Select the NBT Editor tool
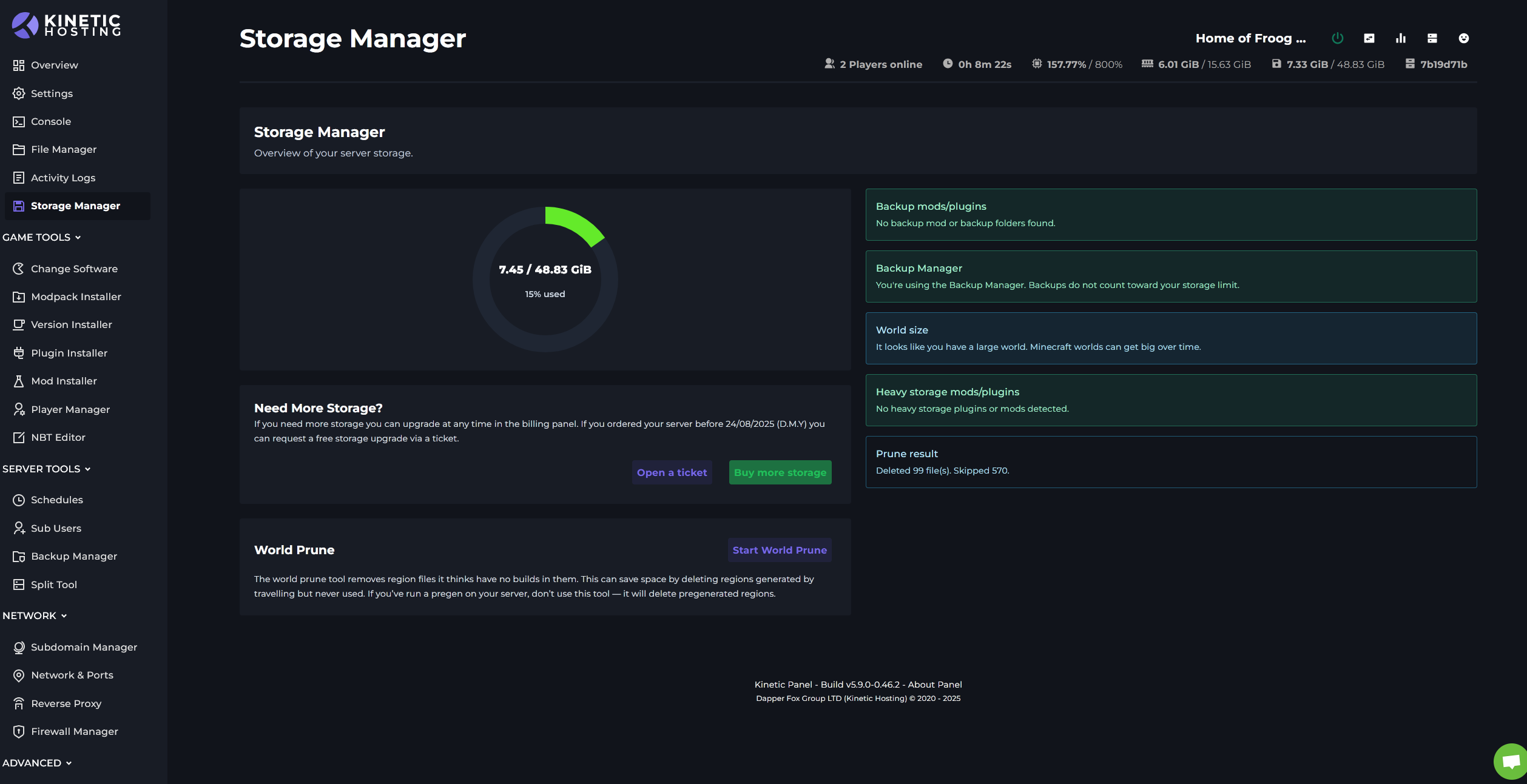The height and width of the screenshot is (784, 1527). pos(58,437)
